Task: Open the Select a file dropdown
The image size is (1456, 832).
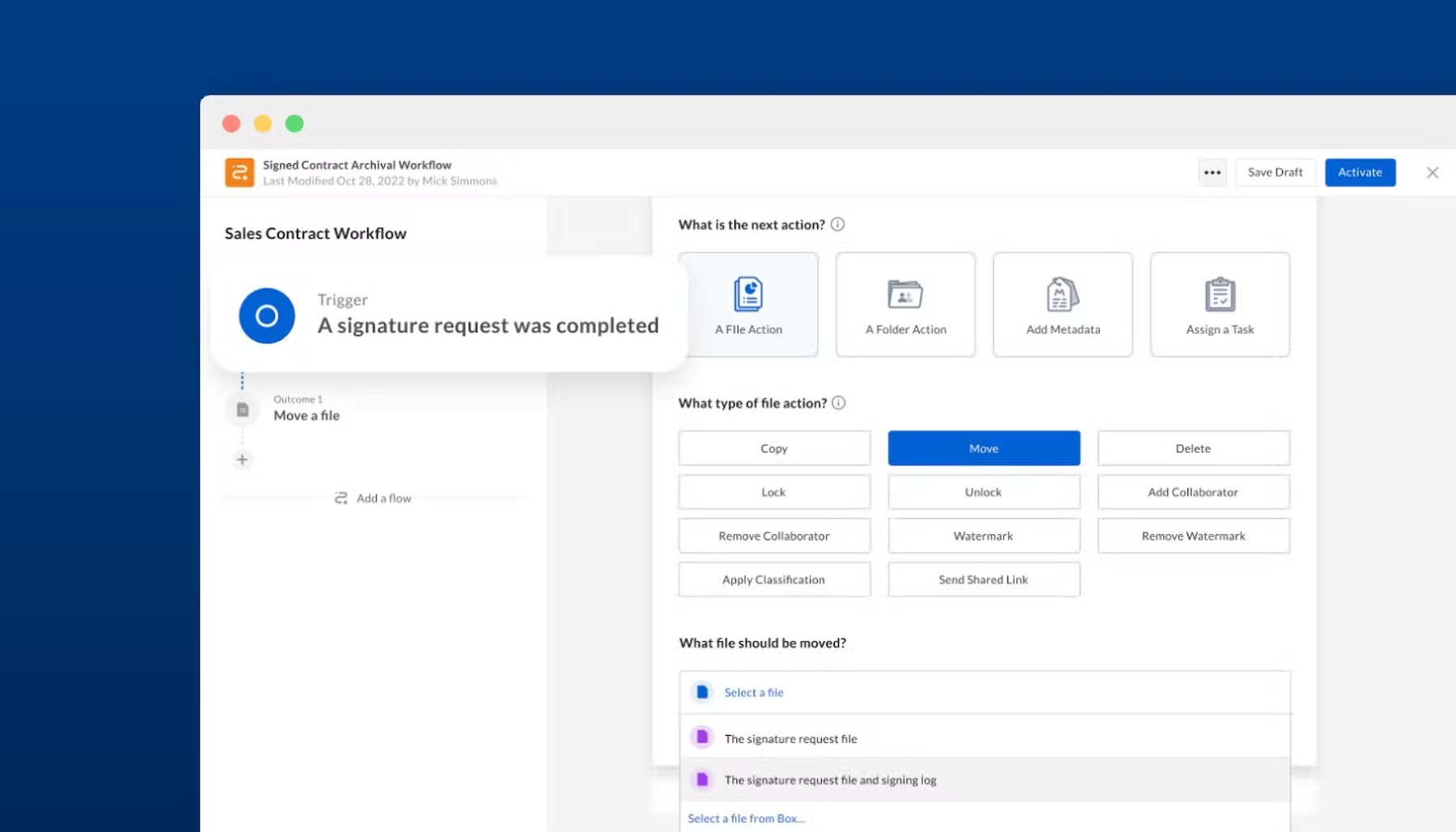Action: pyautogui.click(x=984, y=692)
